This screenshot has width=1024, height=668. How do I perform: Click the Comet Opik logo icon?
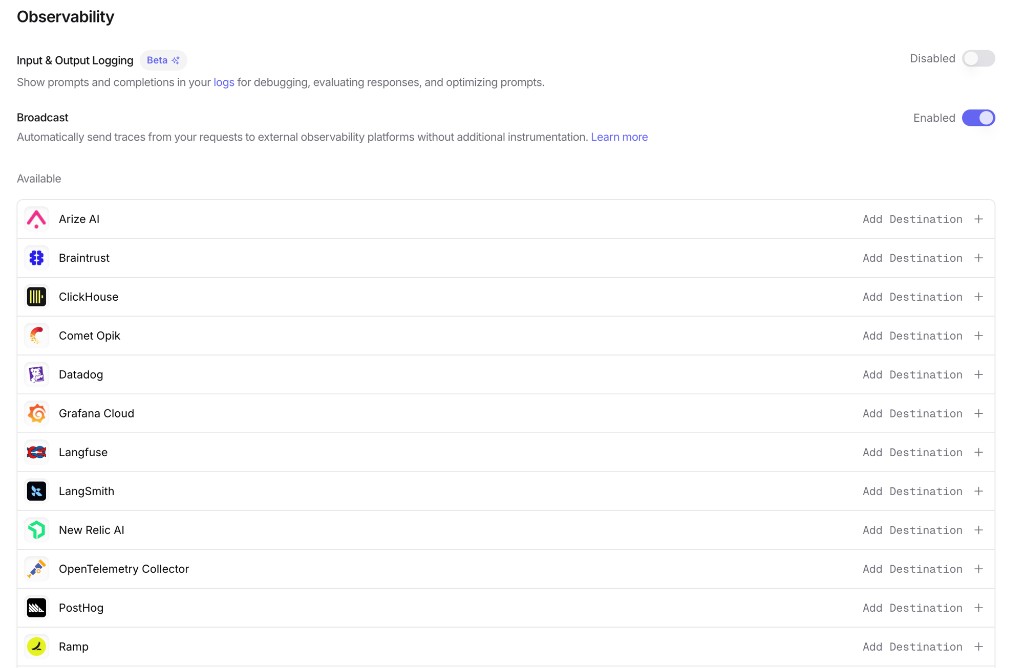[x=37, y=336]
